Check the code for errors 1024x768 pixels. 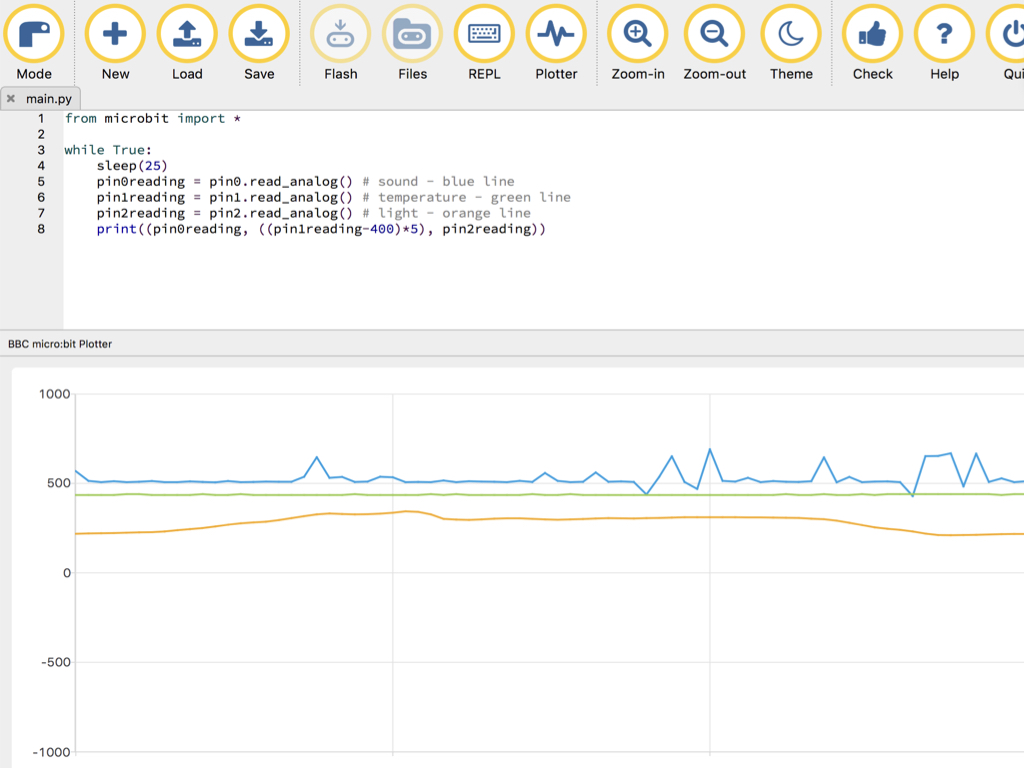[x=872, y=43]
